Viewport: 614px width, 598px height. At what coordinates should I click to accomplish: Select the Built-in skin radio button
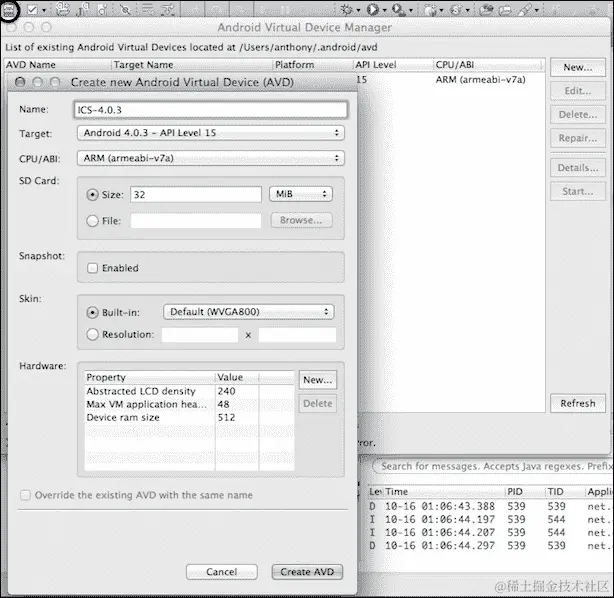pos(92,313)
